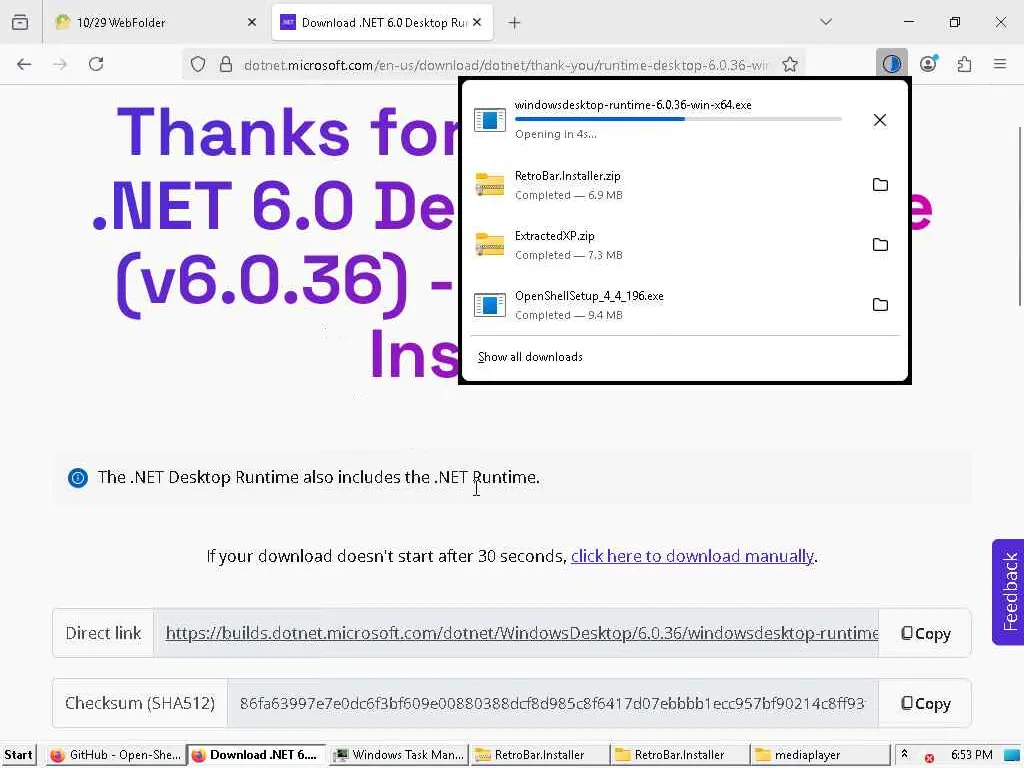Open the mediaplayer taskbar folder

pyautogui.click(x=820, y=755)
